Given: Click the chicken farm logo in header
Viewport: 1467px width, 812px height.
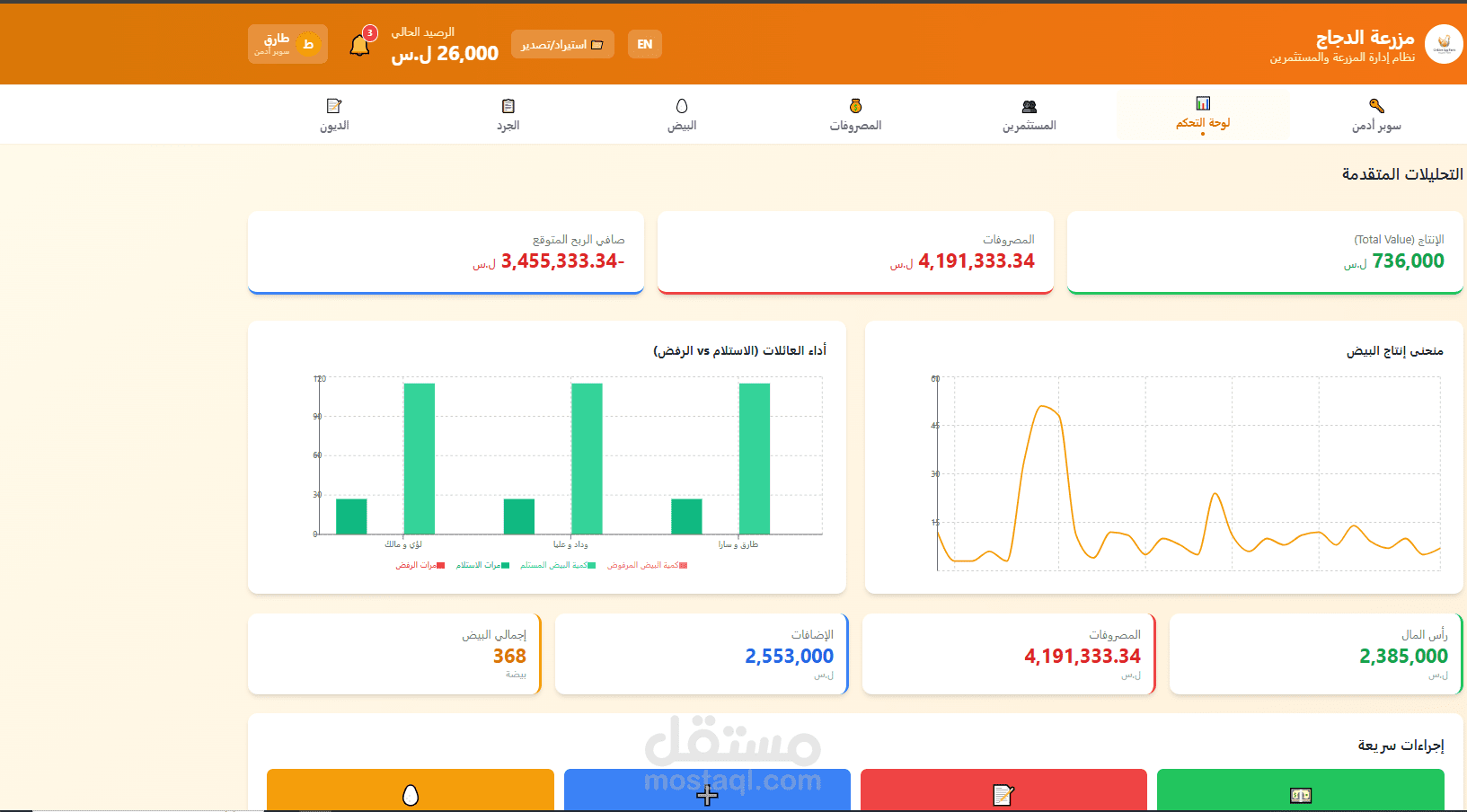Looking at the screenshot, I should (1444, 44).
